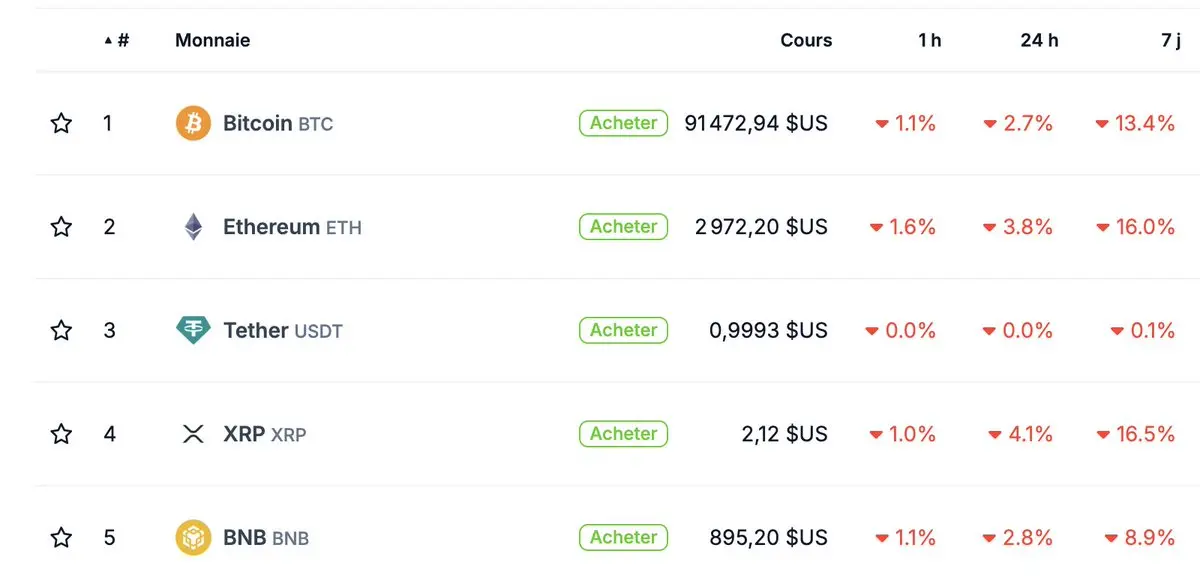Sort by Monnaie column header
The width and height of the screenshot is (1200, 581).
point(212,41)
